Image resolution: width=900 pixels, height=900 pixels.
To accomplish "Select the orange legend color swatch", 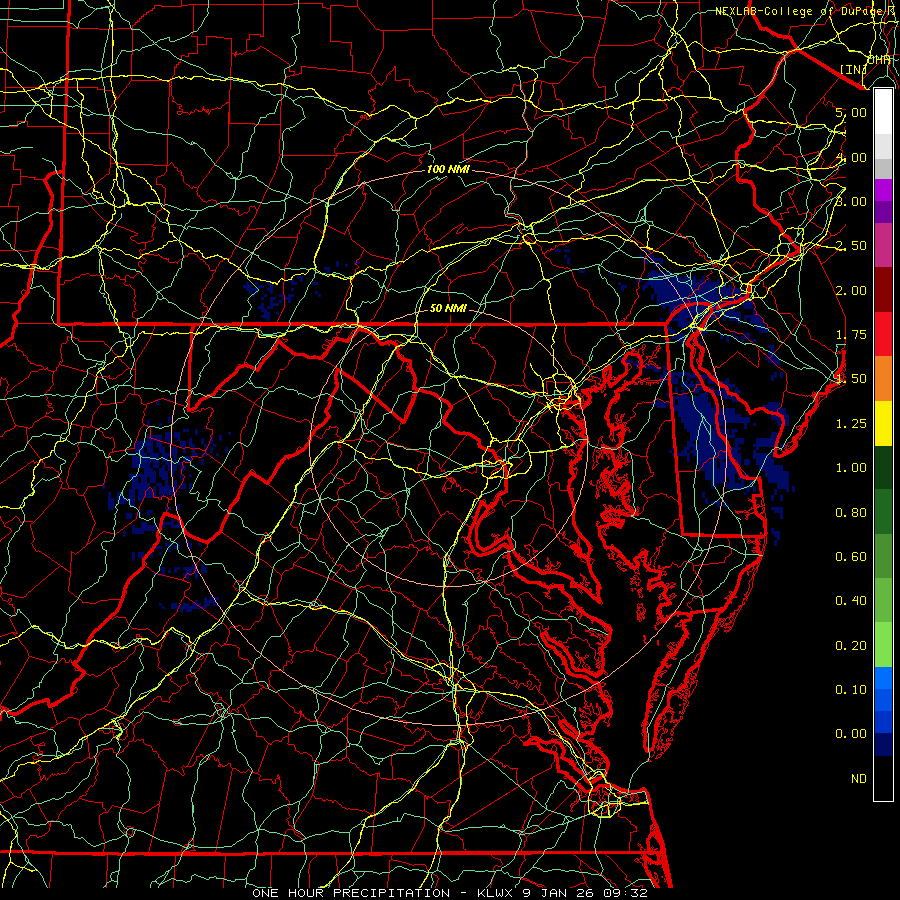I will pos(883,379).
